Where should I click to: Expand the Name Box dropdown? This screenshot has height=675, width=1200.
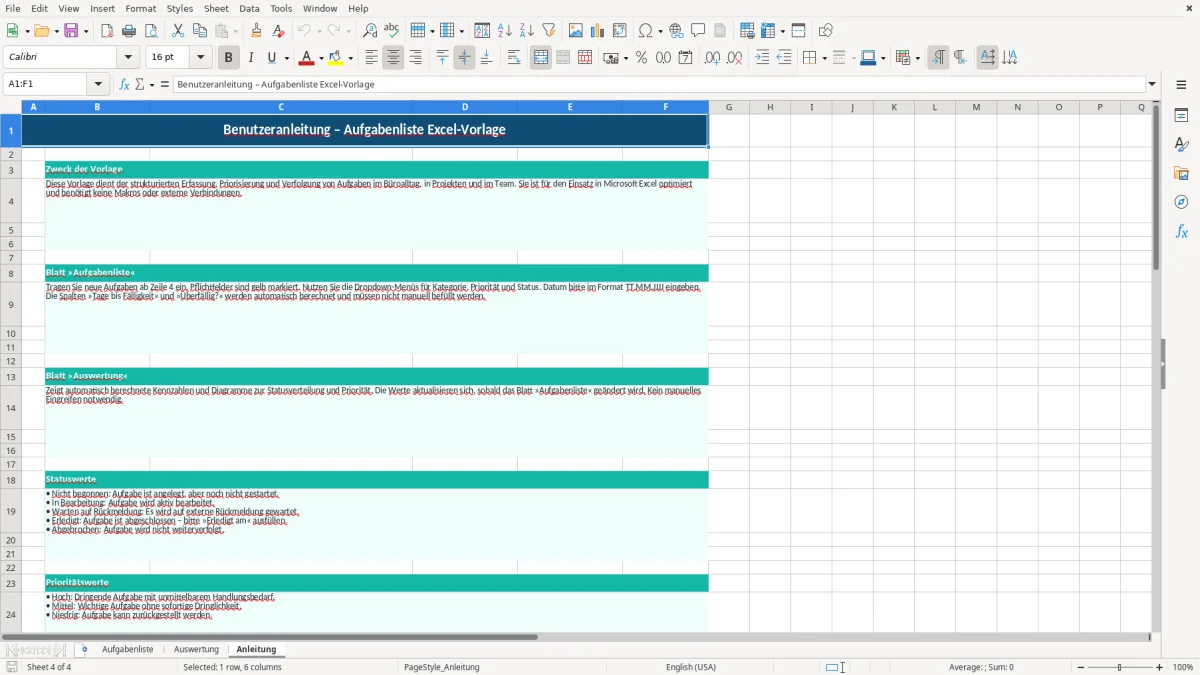coord(98,84)
